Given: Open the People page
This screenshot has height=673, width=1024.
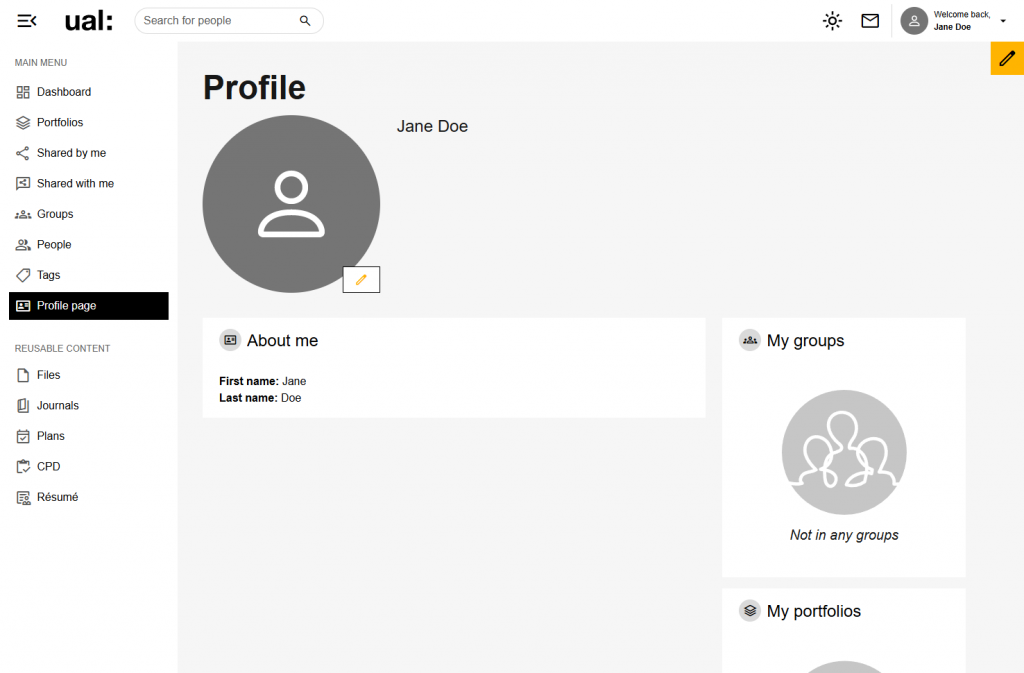Looking at the screenshot, I should tap(89, 245).
